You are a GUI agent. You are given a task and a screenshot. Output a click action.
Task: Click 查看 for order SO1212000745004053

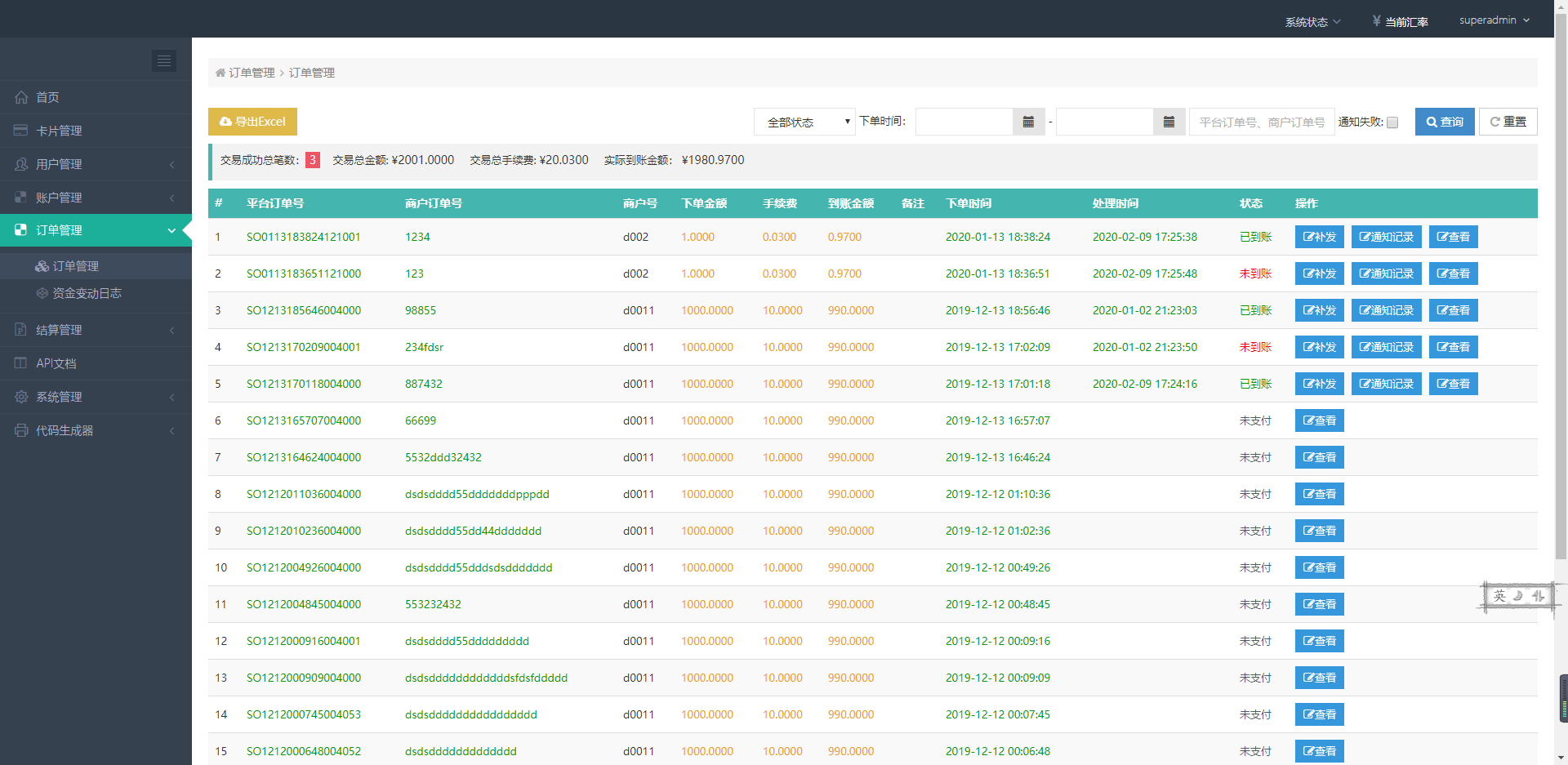1320,714
